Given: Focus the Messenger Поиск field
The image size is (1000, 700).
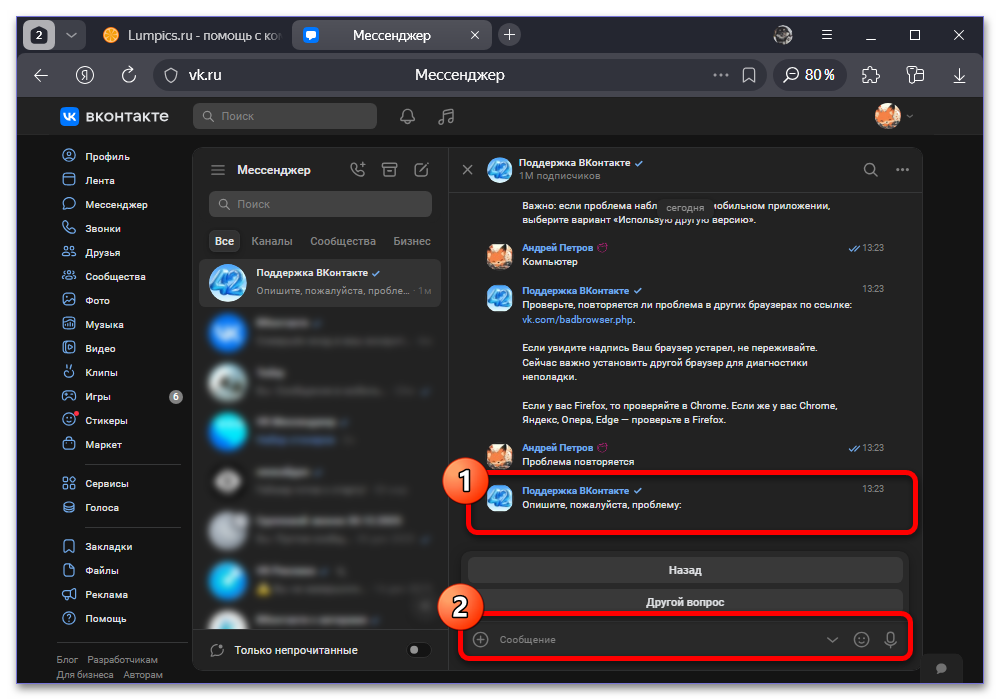Looking at the screenshot, I should coord(320,204).
